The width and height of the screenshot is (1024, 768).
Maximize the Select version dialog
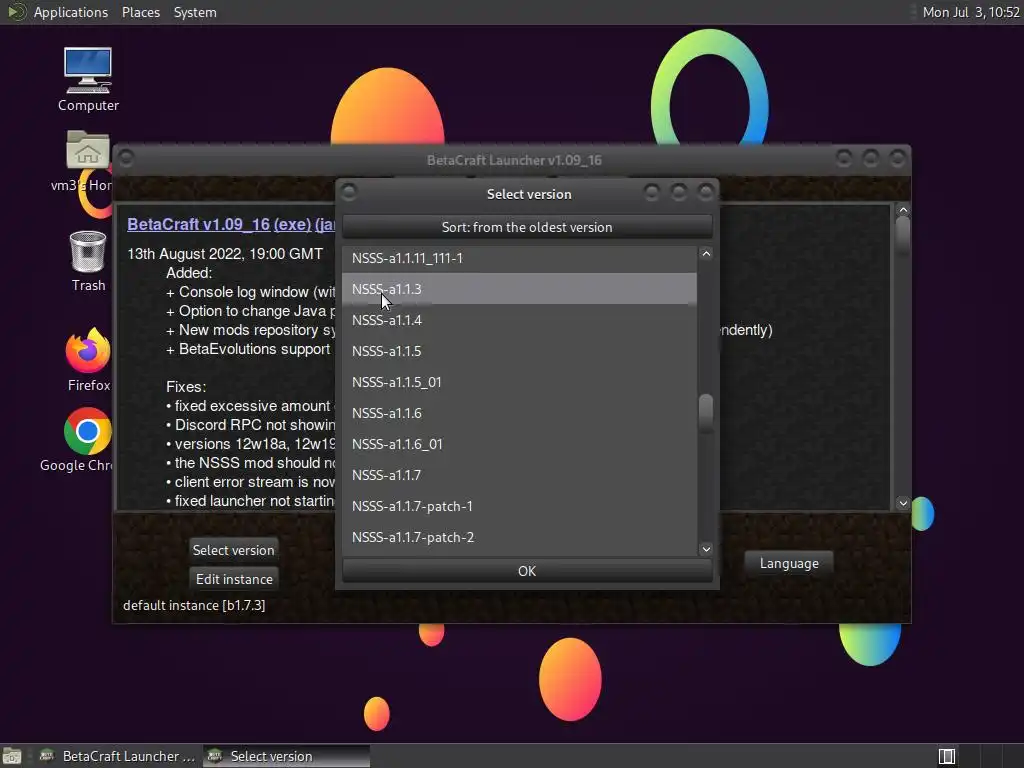[679, 192]
